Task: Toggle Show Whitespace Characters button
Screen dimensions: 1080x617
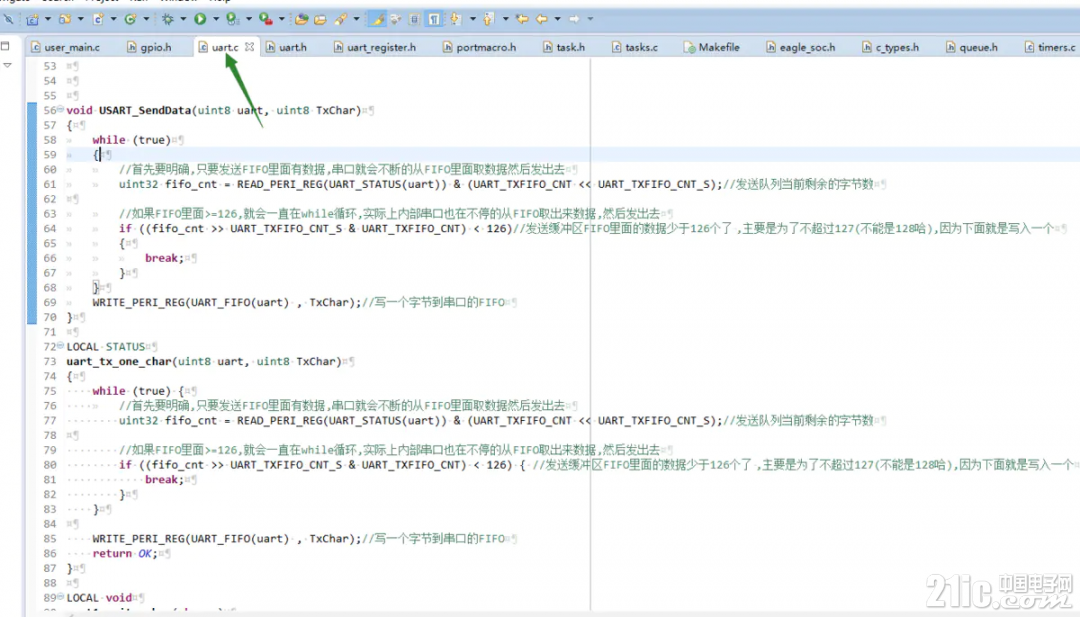Action: coord(434,19)
